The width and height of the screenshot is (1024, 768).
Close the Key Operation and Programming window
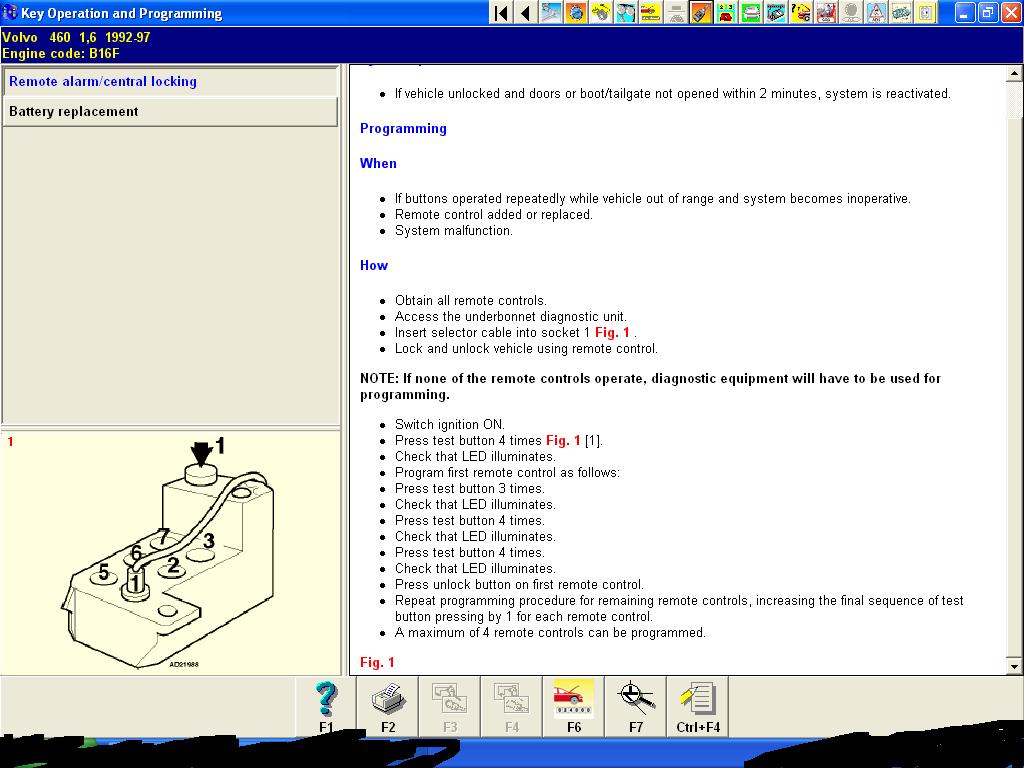pyautogui.click(x=1011, y=12)
